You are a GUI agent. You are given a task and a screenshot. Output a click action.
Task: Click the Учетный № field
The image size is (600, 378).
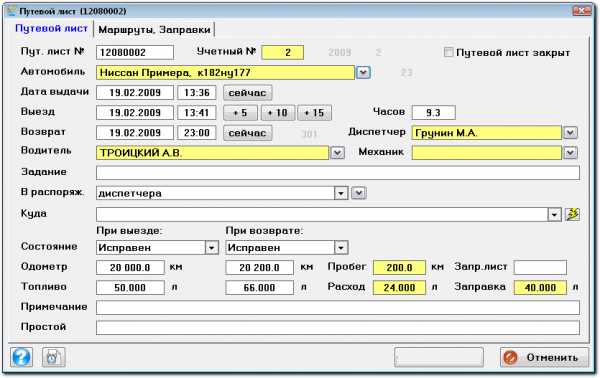(282, 52)
